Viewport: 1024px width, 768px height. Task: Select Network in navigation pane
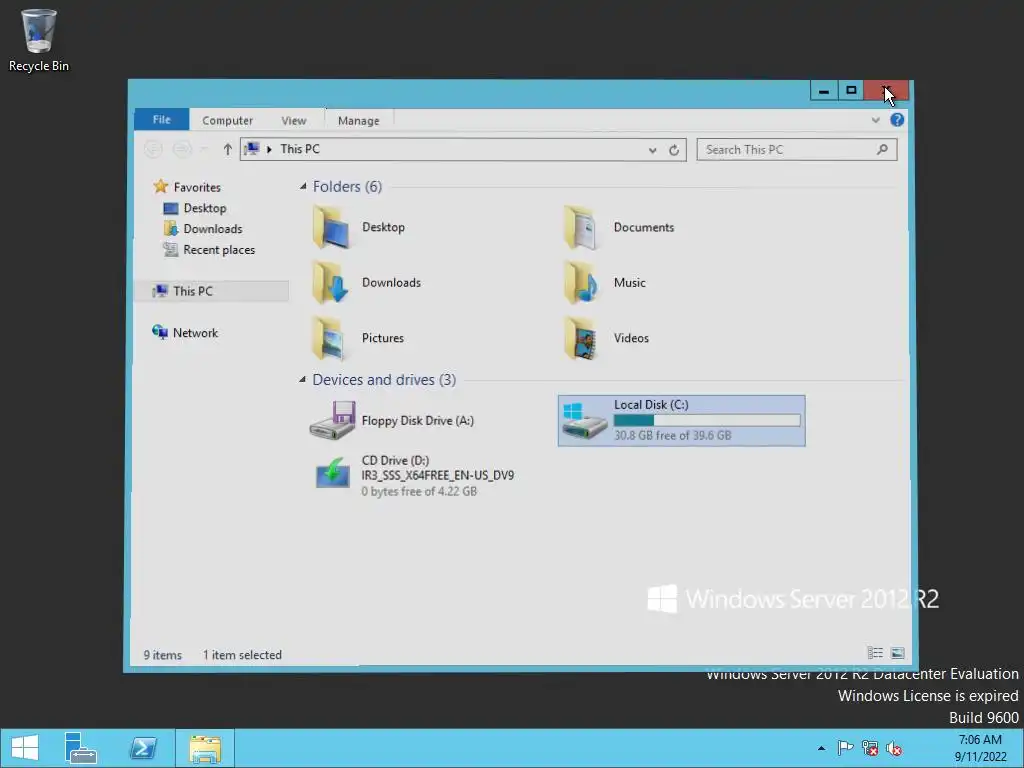coord(195,332)
